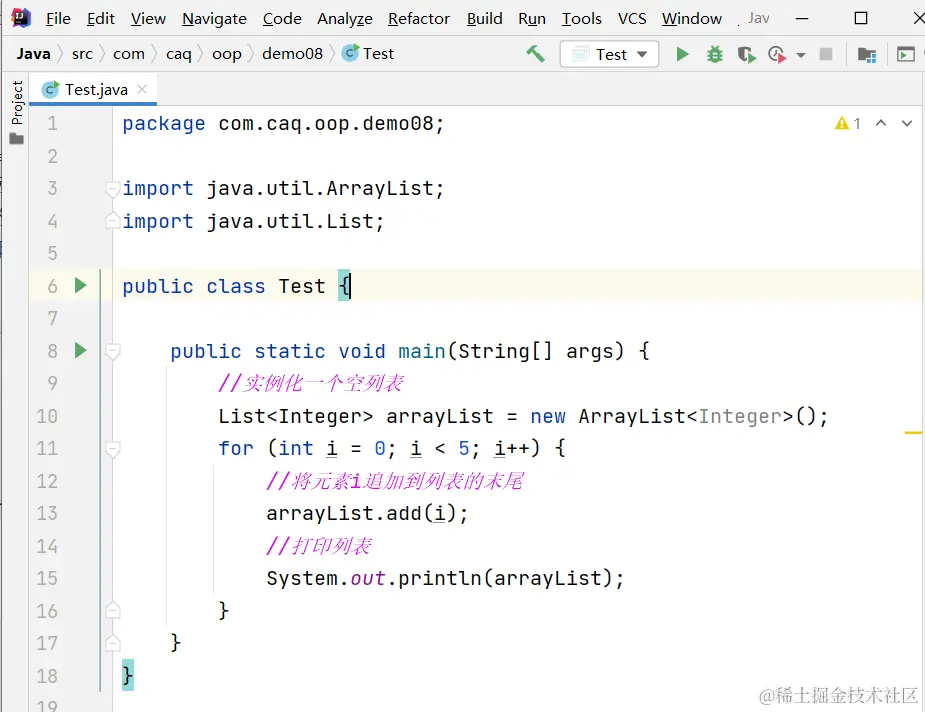Go to next highlighted error arrow
Screen dimensions: 925x712
(907, 123)
